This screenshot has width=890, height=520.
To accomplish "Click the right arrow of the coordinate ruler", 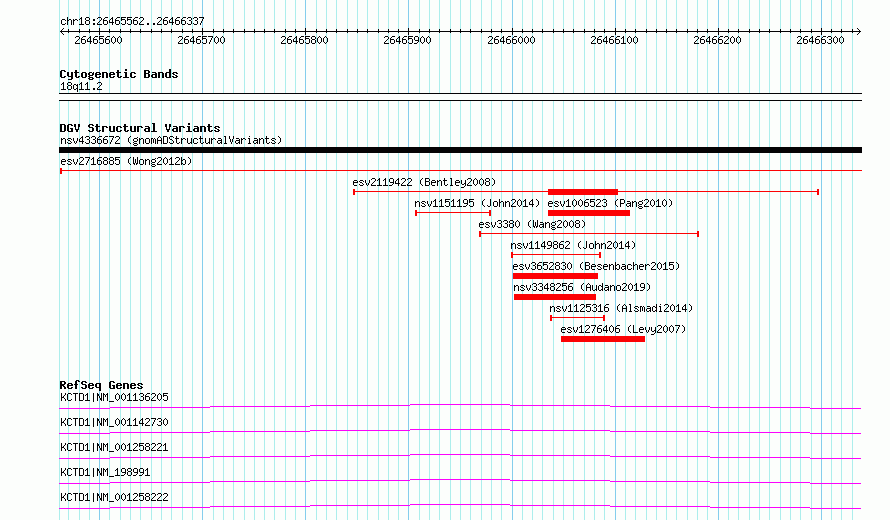I will pyautogui.click(x=858, y=32).
